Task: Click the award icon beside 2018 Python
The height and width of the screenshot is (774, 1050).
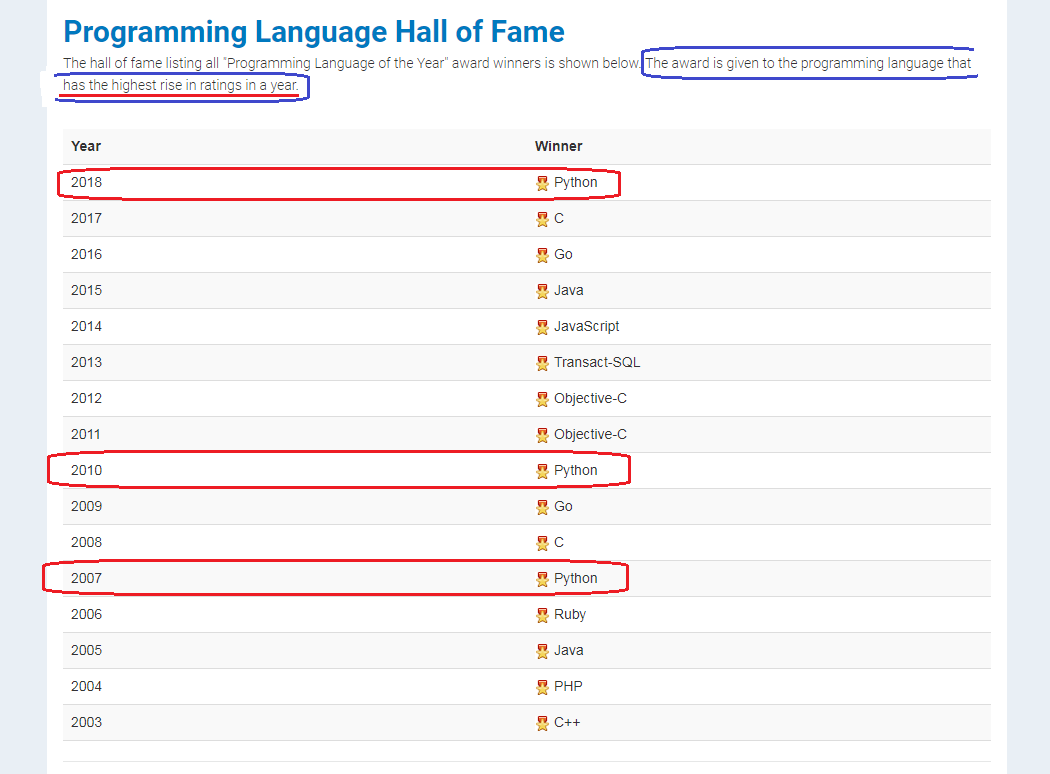Action: pyautogui.click(x=542, y=183)
